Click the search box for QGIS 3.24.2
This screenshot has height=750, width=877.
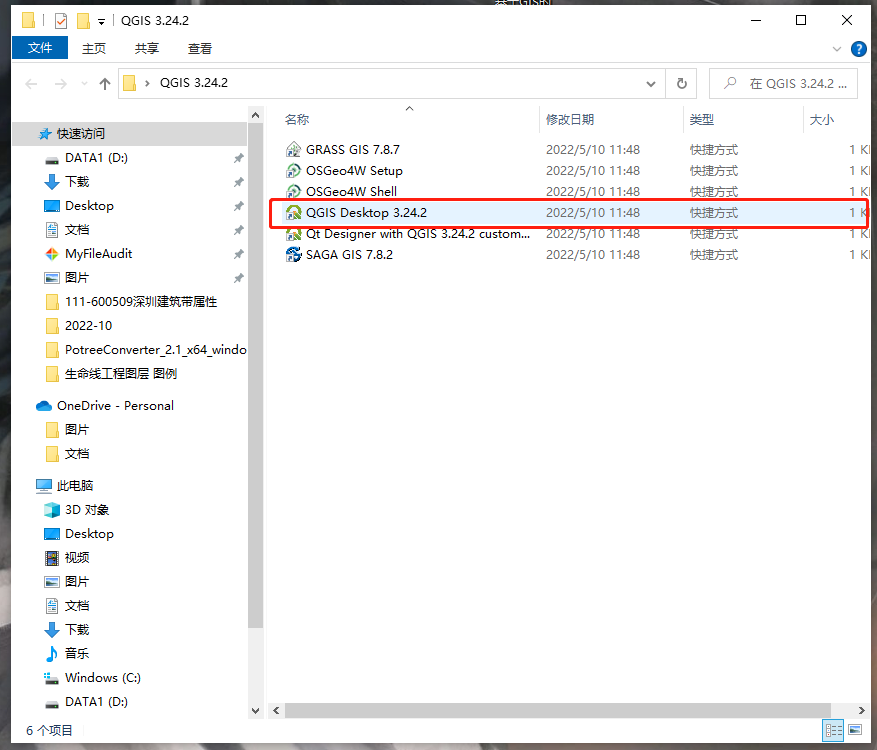click(x=784, y=84)
